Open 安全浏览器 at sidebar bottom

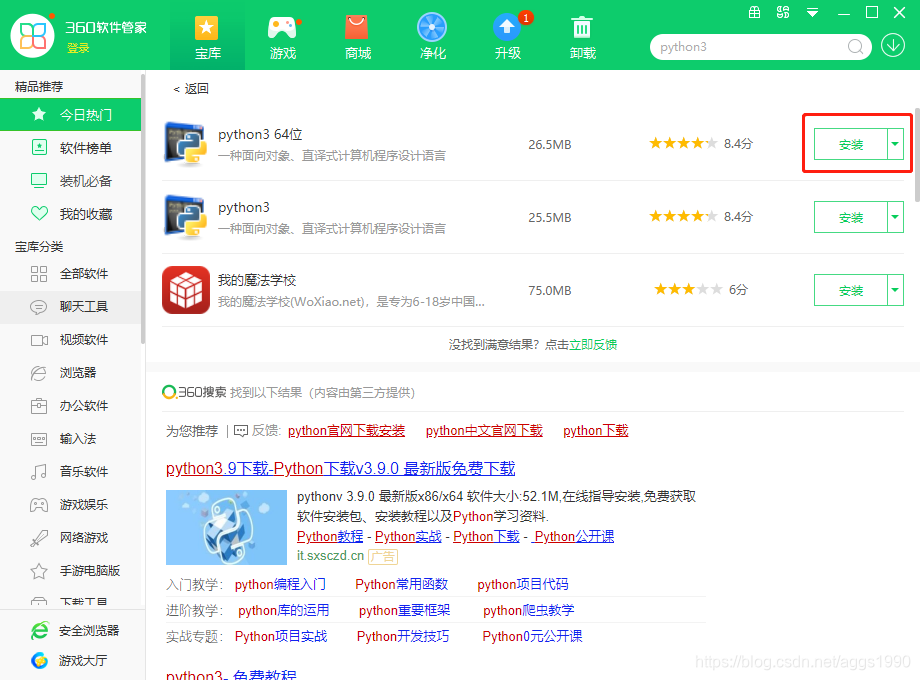[75, 631]
